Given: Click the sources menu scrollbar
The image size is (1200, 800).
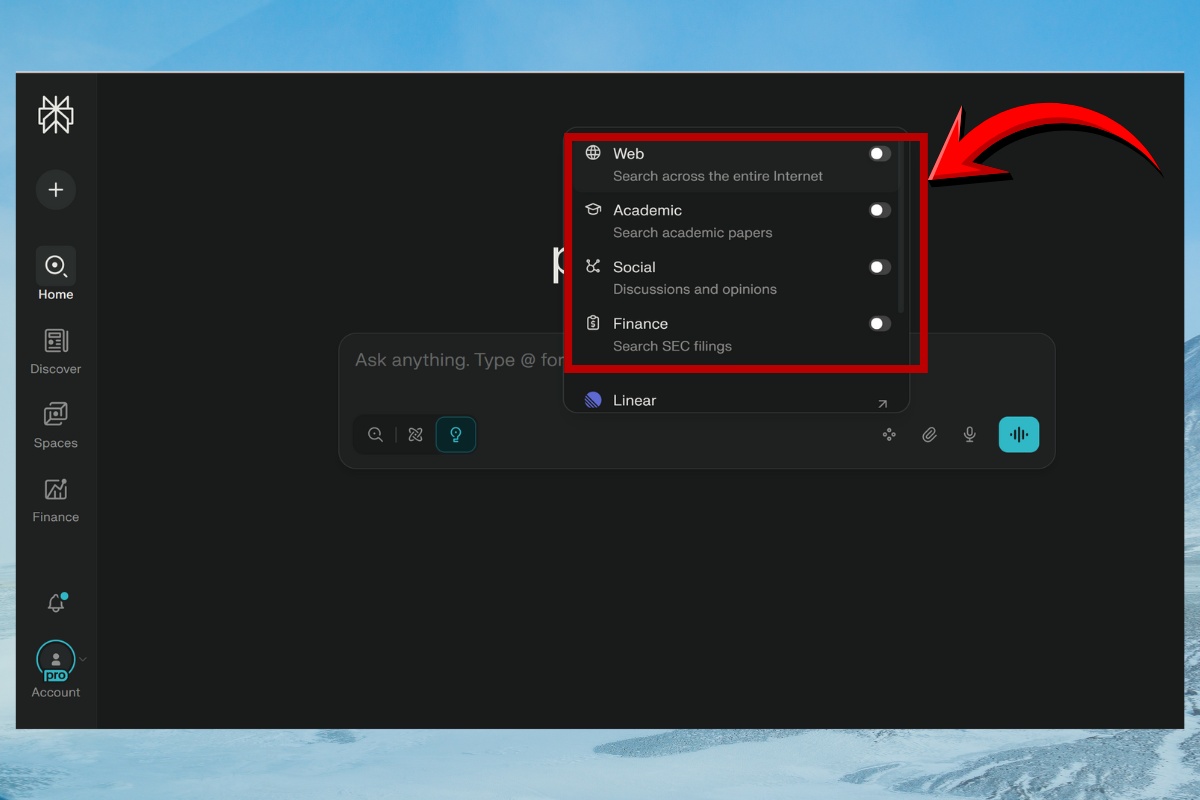Looking at the screenshot, I should 901,227.
